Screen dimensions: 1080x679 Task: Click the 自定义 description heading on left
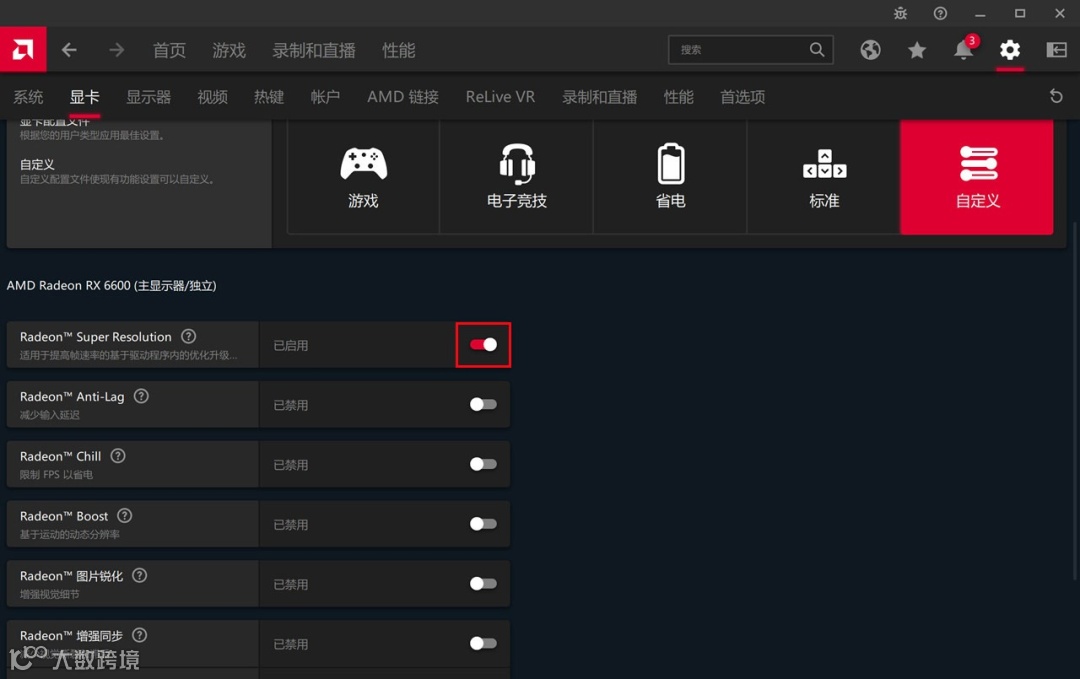pyautogui.click(x=37, y=165)
